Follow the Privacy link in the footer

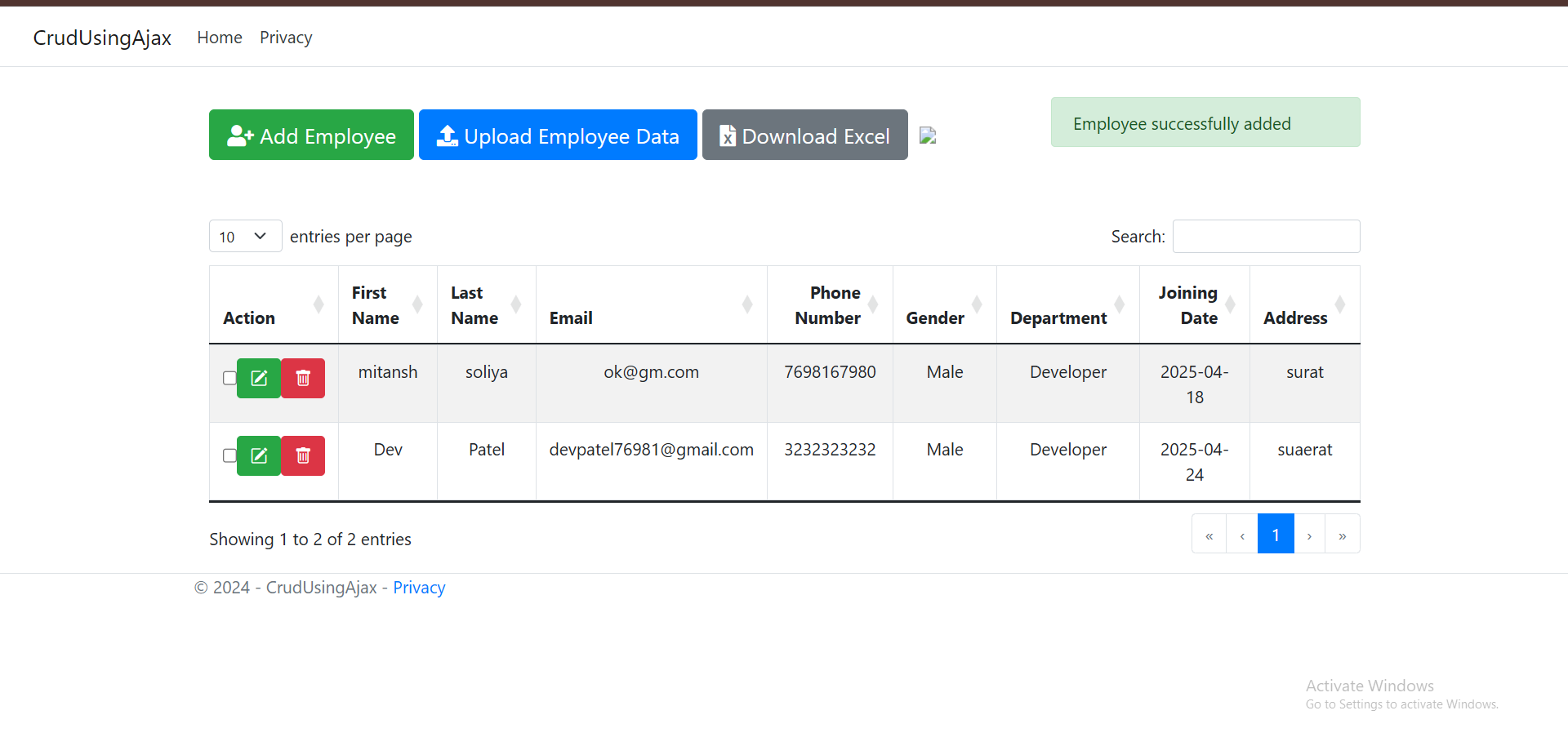click(419, 588)
